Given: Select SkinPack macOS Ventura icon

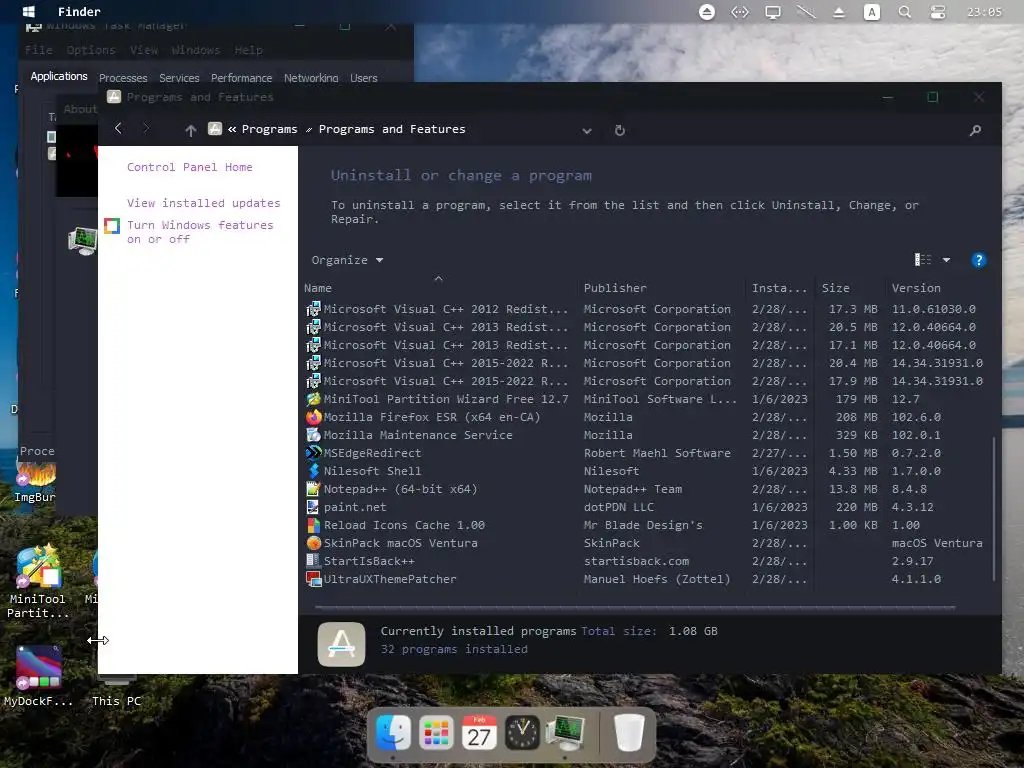Looking at the screenshot, I should click(313, 543).
